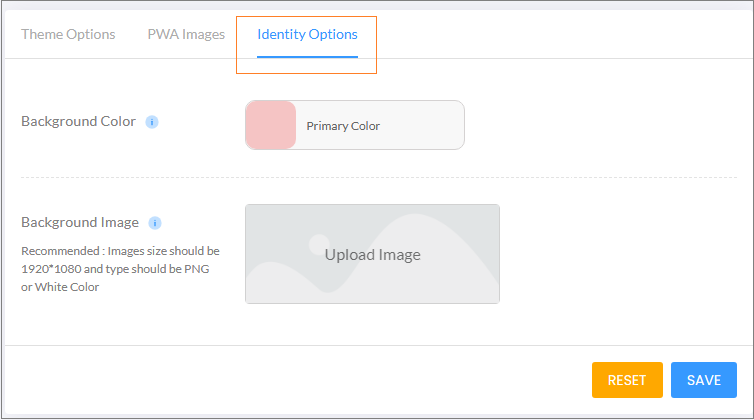Click the orange RESET button
The width and height of the screenshot is (754, 420).
[627, 380]
